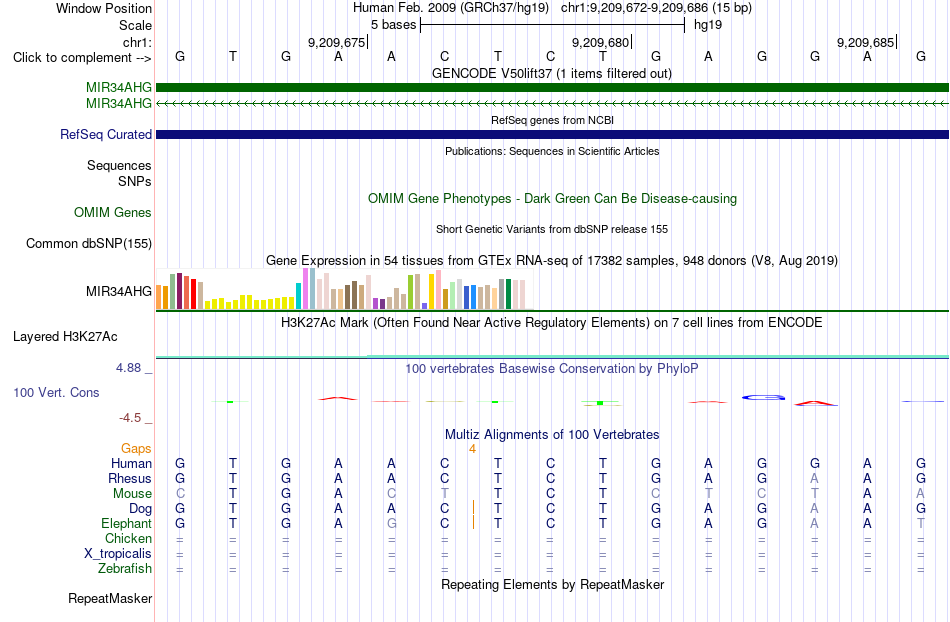
Task: Open the H3K27Ac Mark ENCODE track title
Action: point(552,322)
